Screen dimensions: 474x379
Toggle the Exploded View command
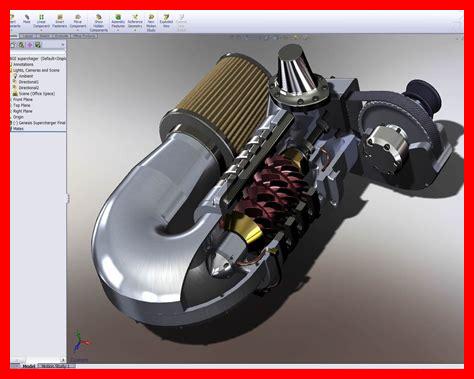[166, 21]
